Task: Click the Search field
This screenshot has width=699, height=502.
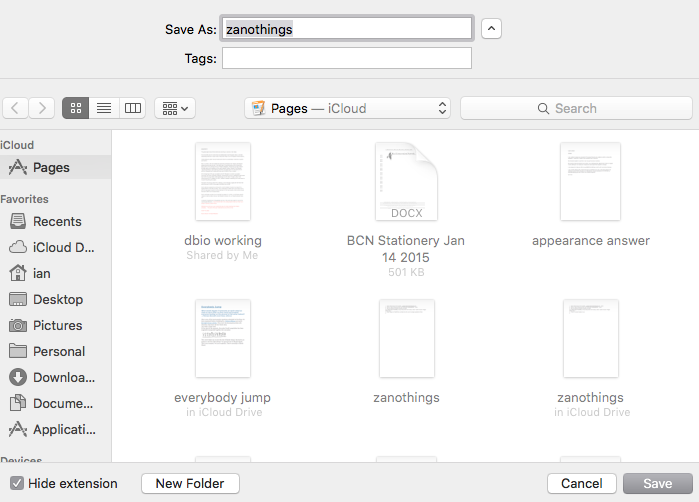Action: point(576,108)
